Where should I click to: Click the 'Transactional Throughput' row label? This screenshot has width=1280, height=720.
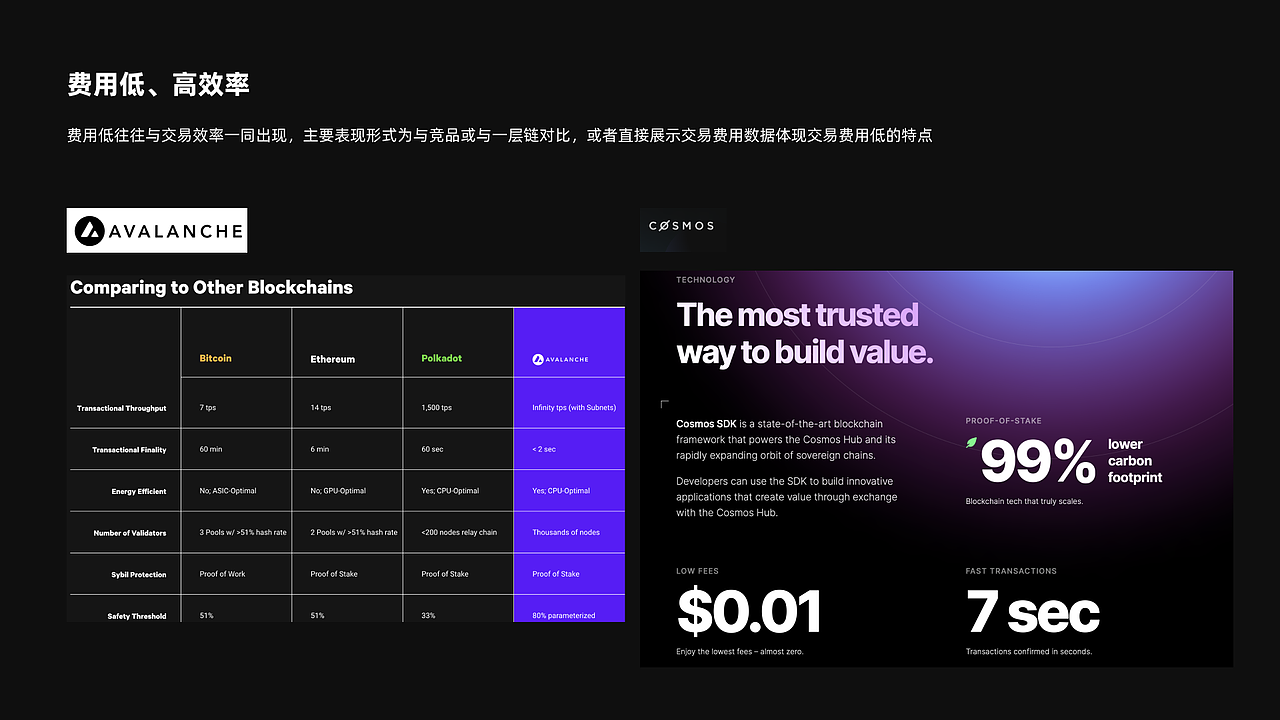(122, 408)
